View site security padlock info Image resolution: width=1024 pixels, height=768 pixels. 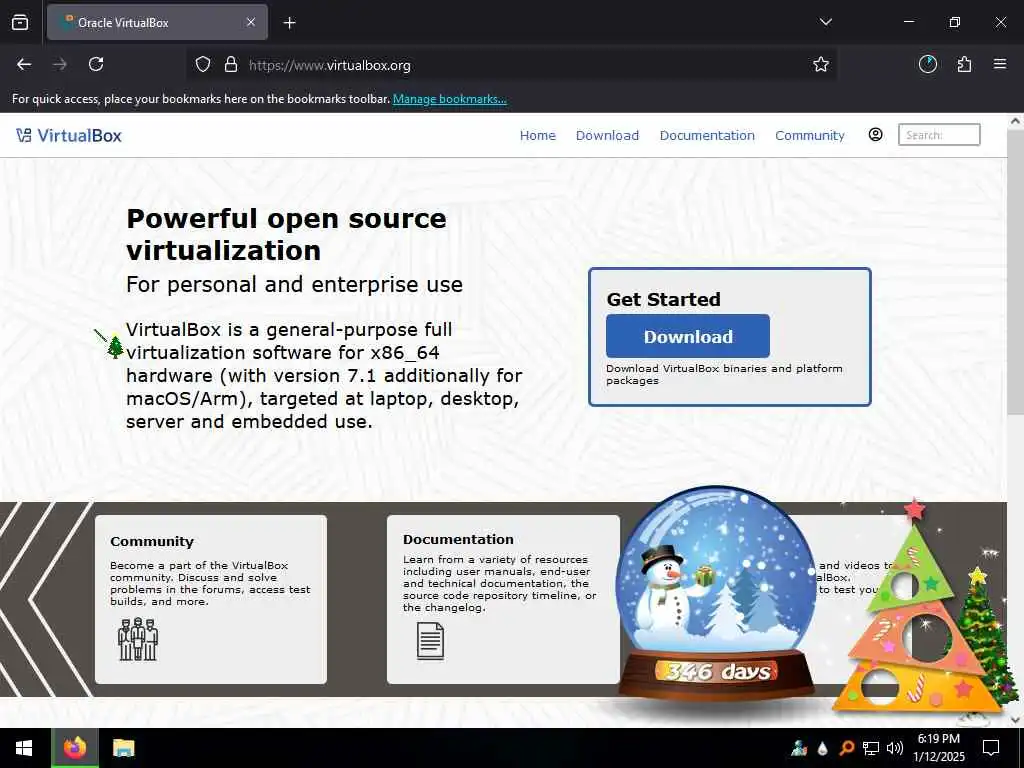(231, 65)
